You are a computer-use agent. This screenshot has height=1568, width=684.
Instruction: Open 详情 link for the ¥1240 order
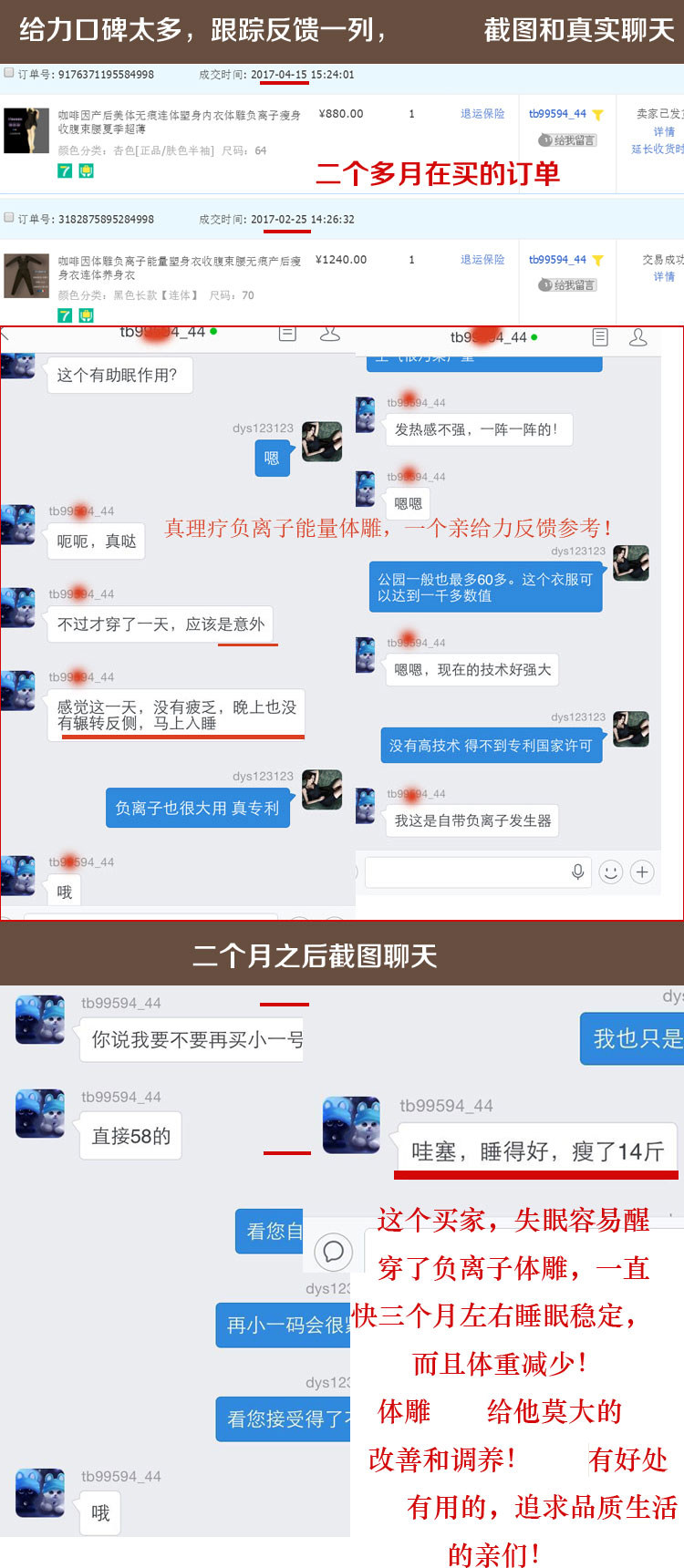pyautogui.click(x=664, y=276)
